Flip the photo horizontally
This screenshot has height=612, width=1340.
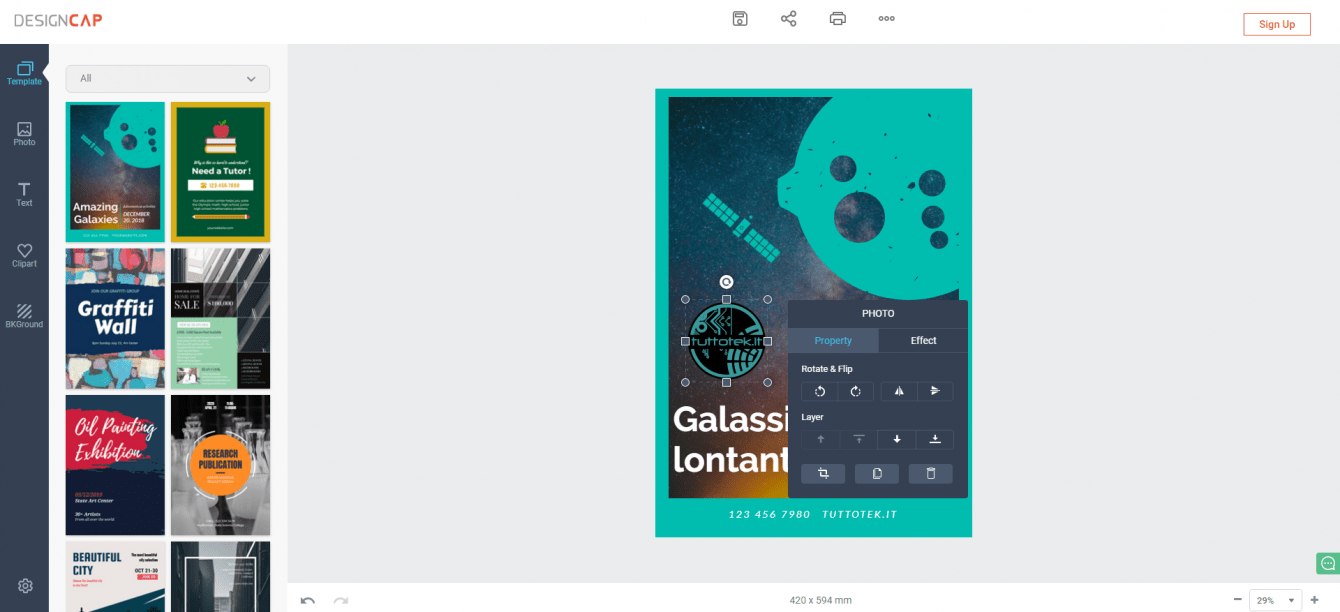(898, 391)
